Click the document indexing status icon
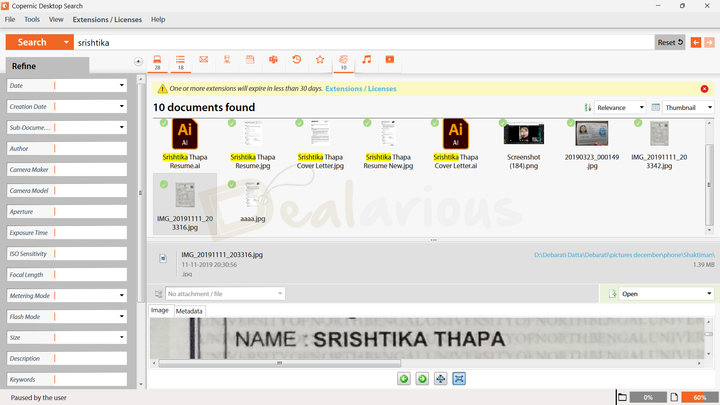 coord(674,397)
